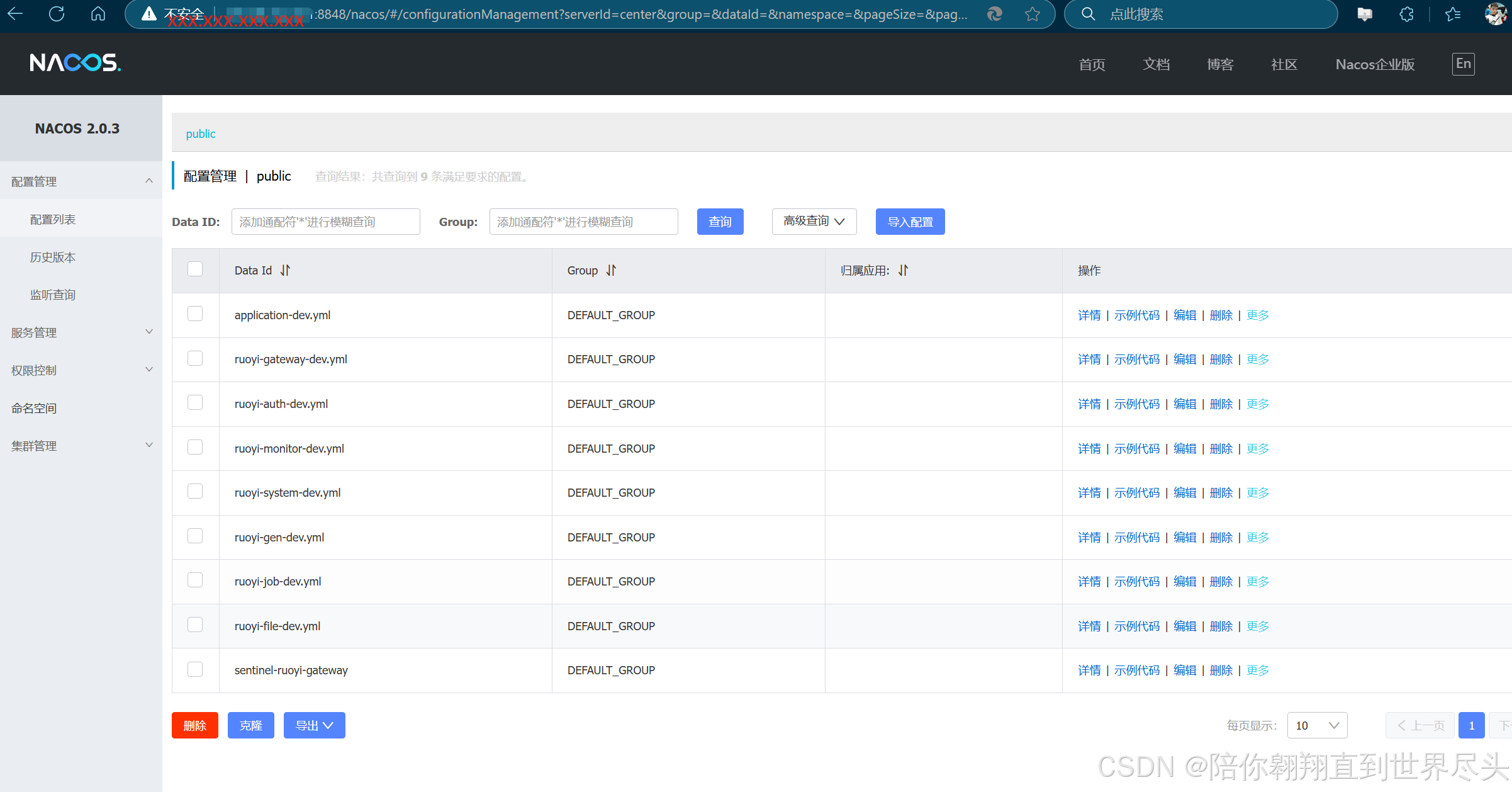
Task: Sort by Group column icon
Action: pos(611,270)
